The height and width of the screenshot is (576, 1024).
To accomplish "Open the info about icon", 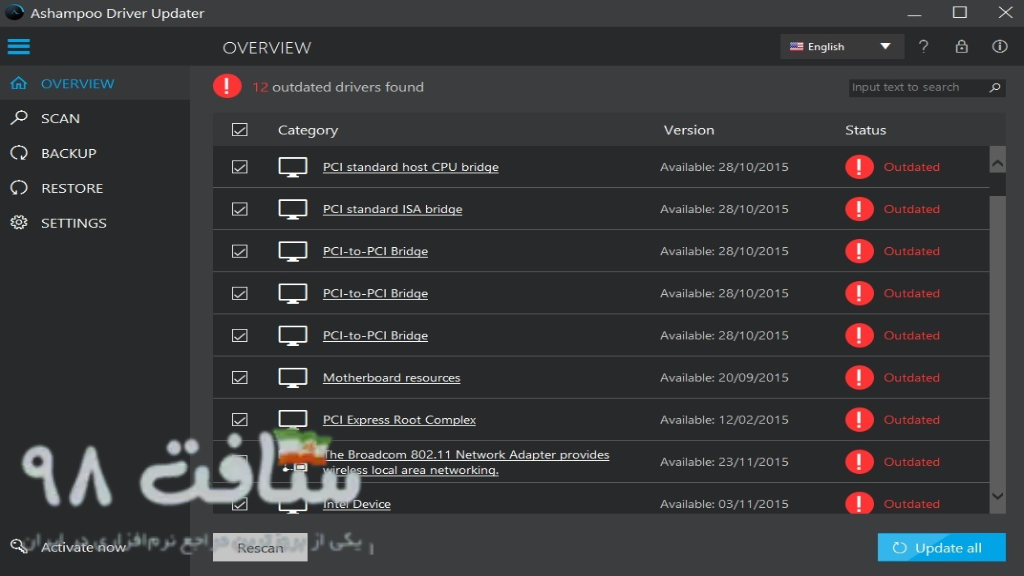I will click(1000, 46).
